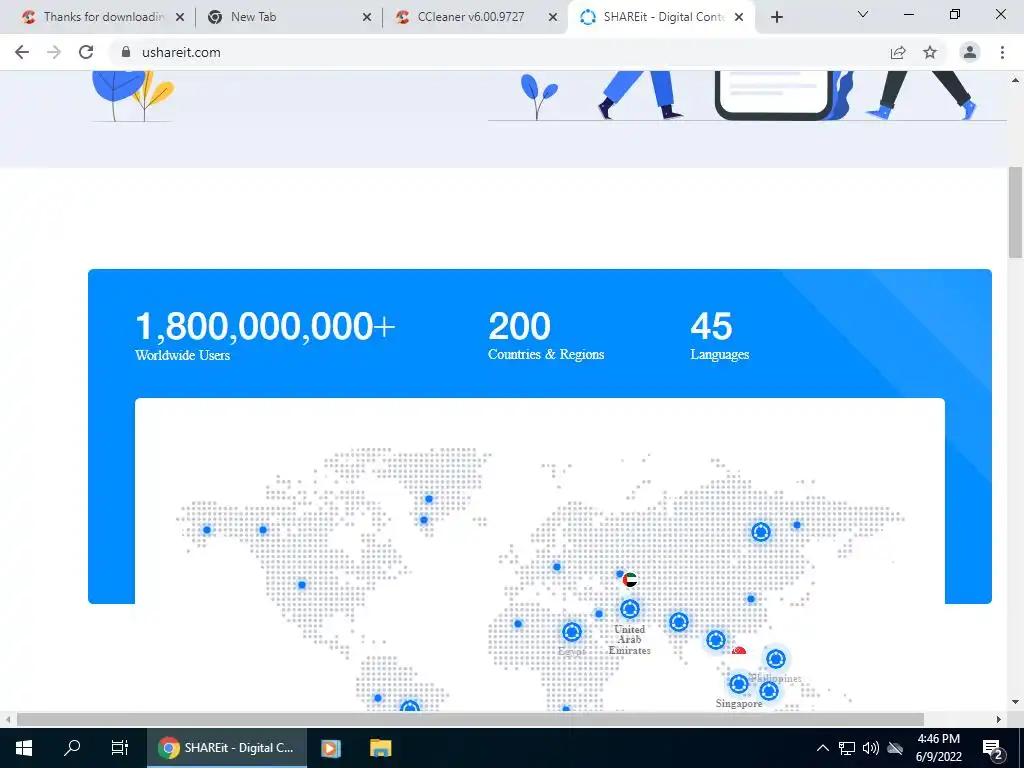Close the SHAREit tab
The width and height of the screenshot is (1024, 768).
[739, 17]
